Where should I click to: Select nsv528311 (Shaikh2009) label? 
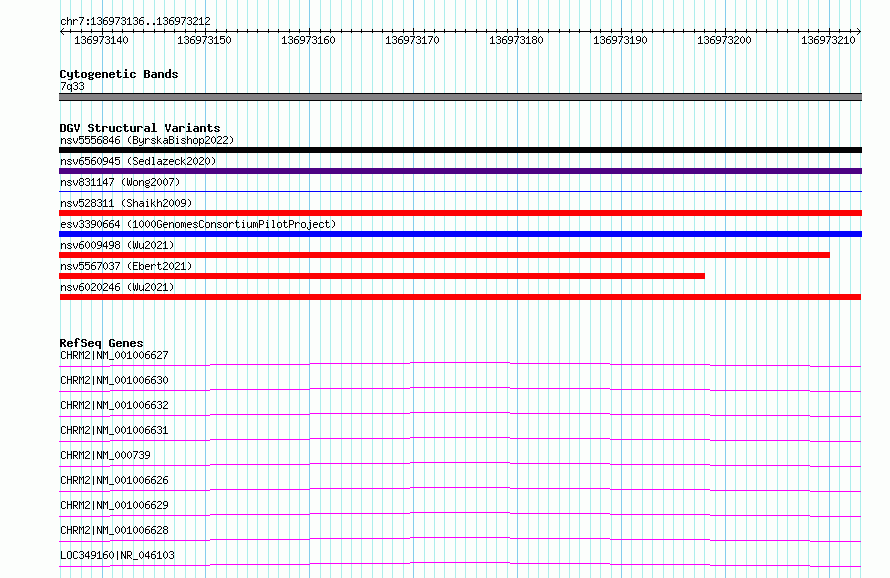(126, 203)
